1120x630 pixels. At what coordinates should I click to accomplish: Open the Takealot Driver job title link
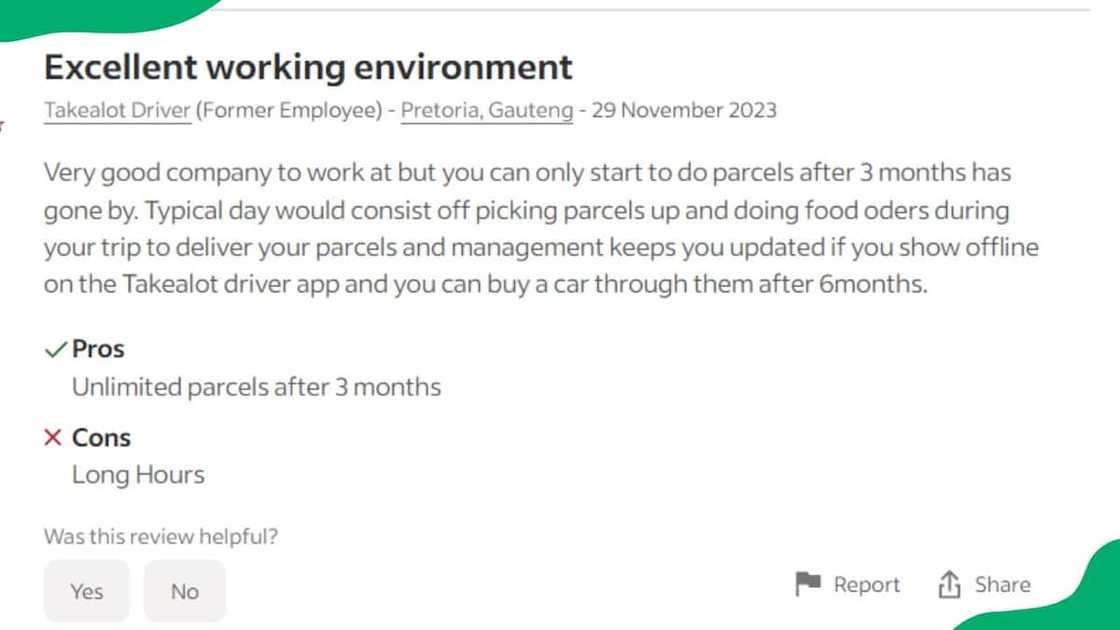point(117,110)
